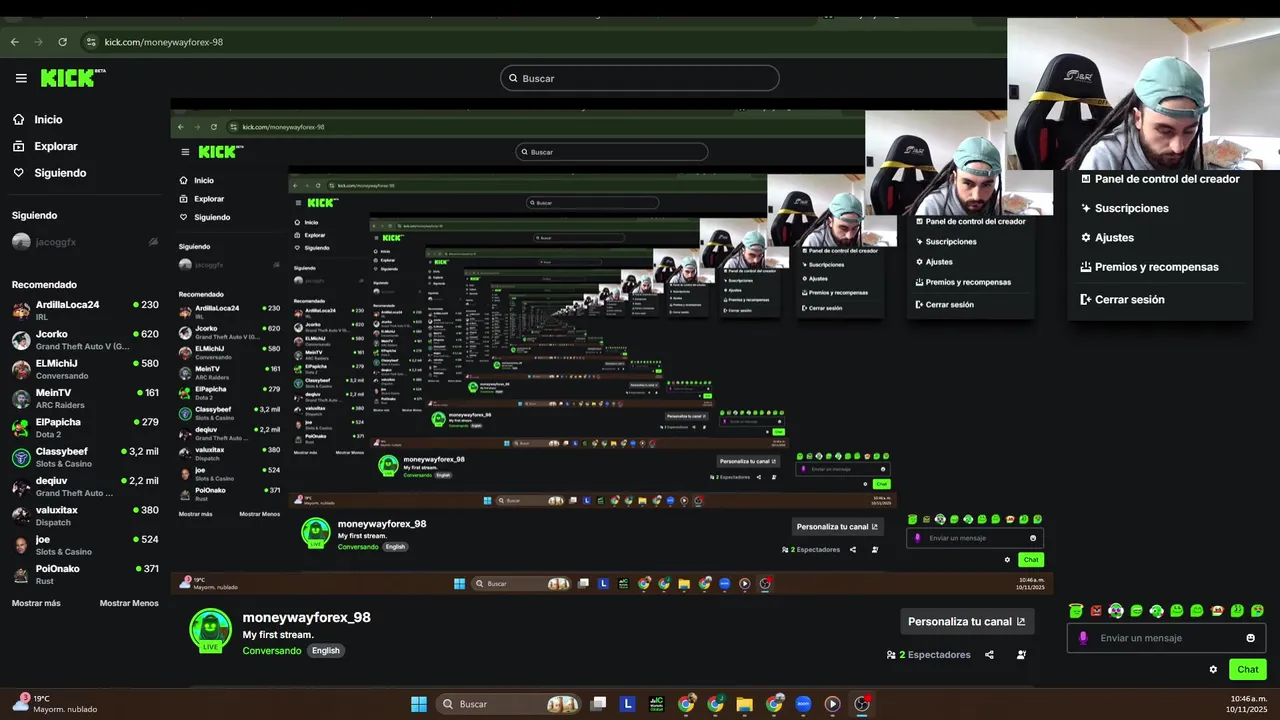Insert the pink-glasses headphone emote in chat
Image resolution: width=1280 pixels, height=720 pixels.
click(x=1116, y=610)
